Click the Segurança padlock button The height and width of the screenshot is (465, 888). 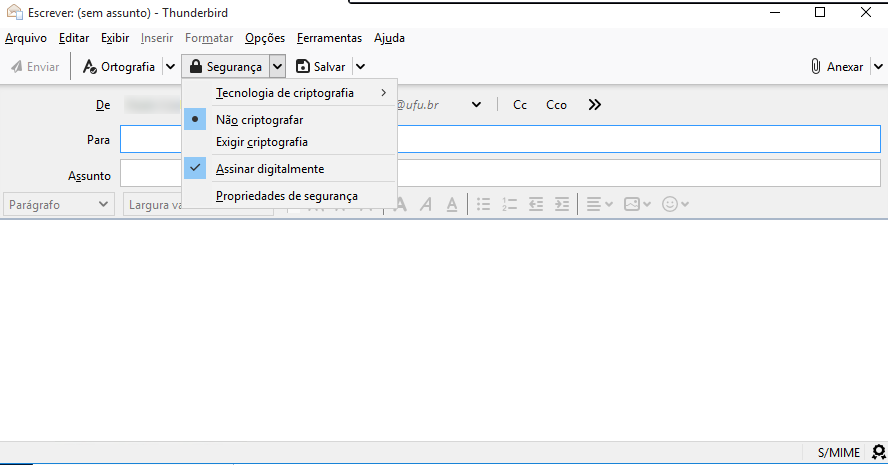tap(226, 67)
